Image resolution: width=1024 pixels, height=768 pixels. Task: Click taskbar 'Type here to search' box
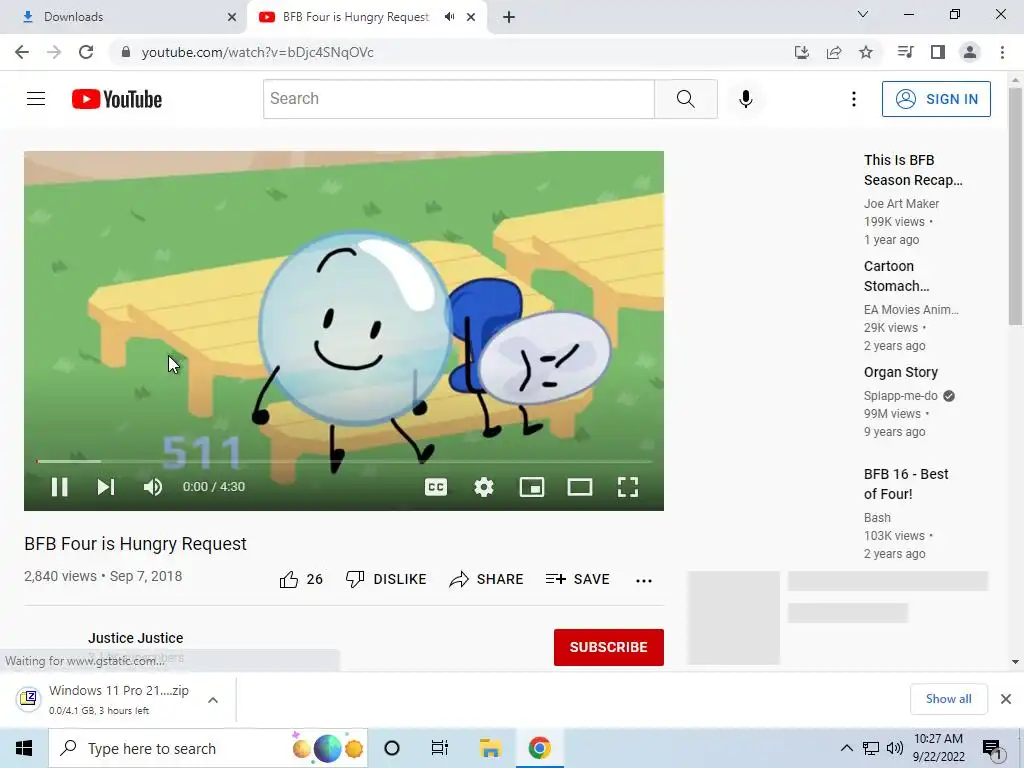point(208,748)
